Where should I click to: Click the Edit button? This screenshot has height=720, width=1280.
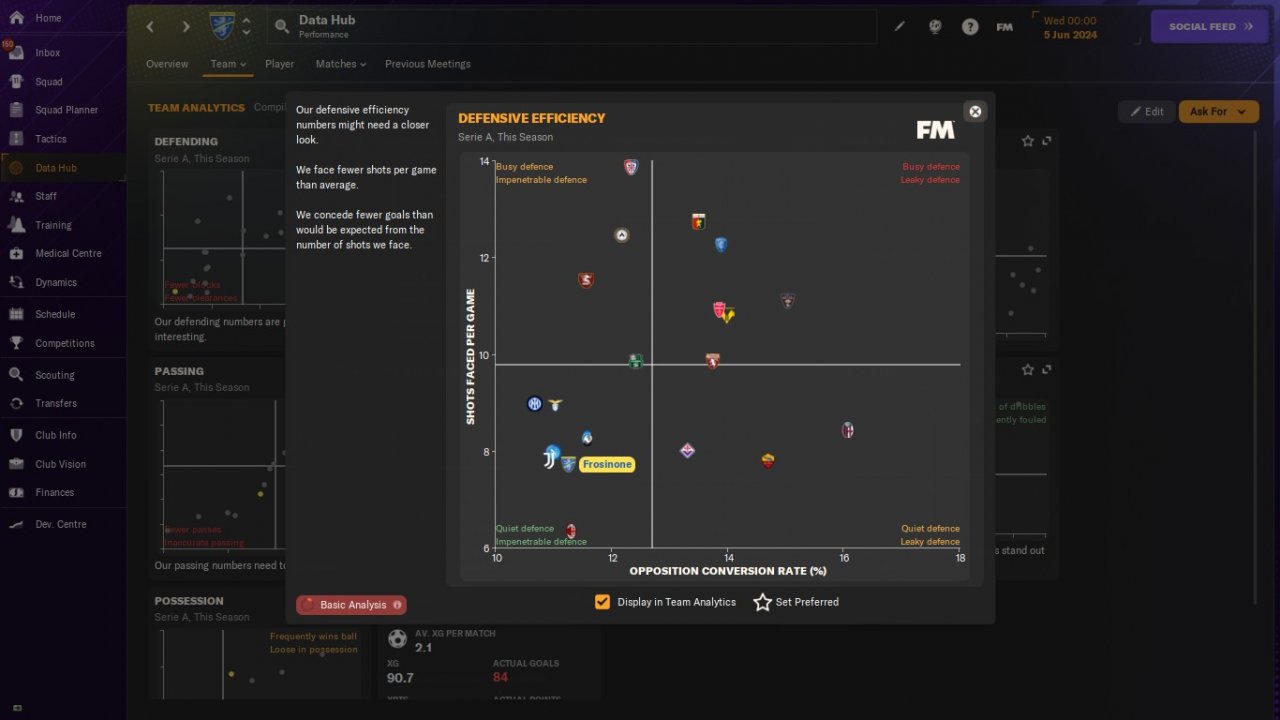(x=1147, y=111)
